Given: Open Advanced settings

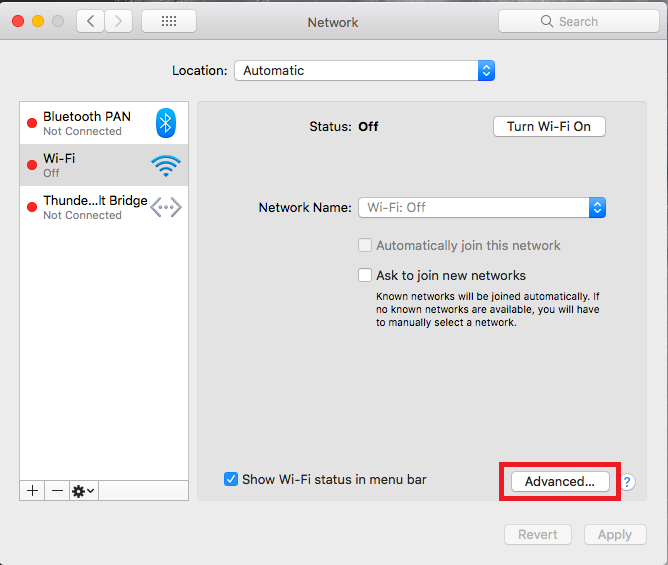Looking at the screenshot, I should pos(560,481).
